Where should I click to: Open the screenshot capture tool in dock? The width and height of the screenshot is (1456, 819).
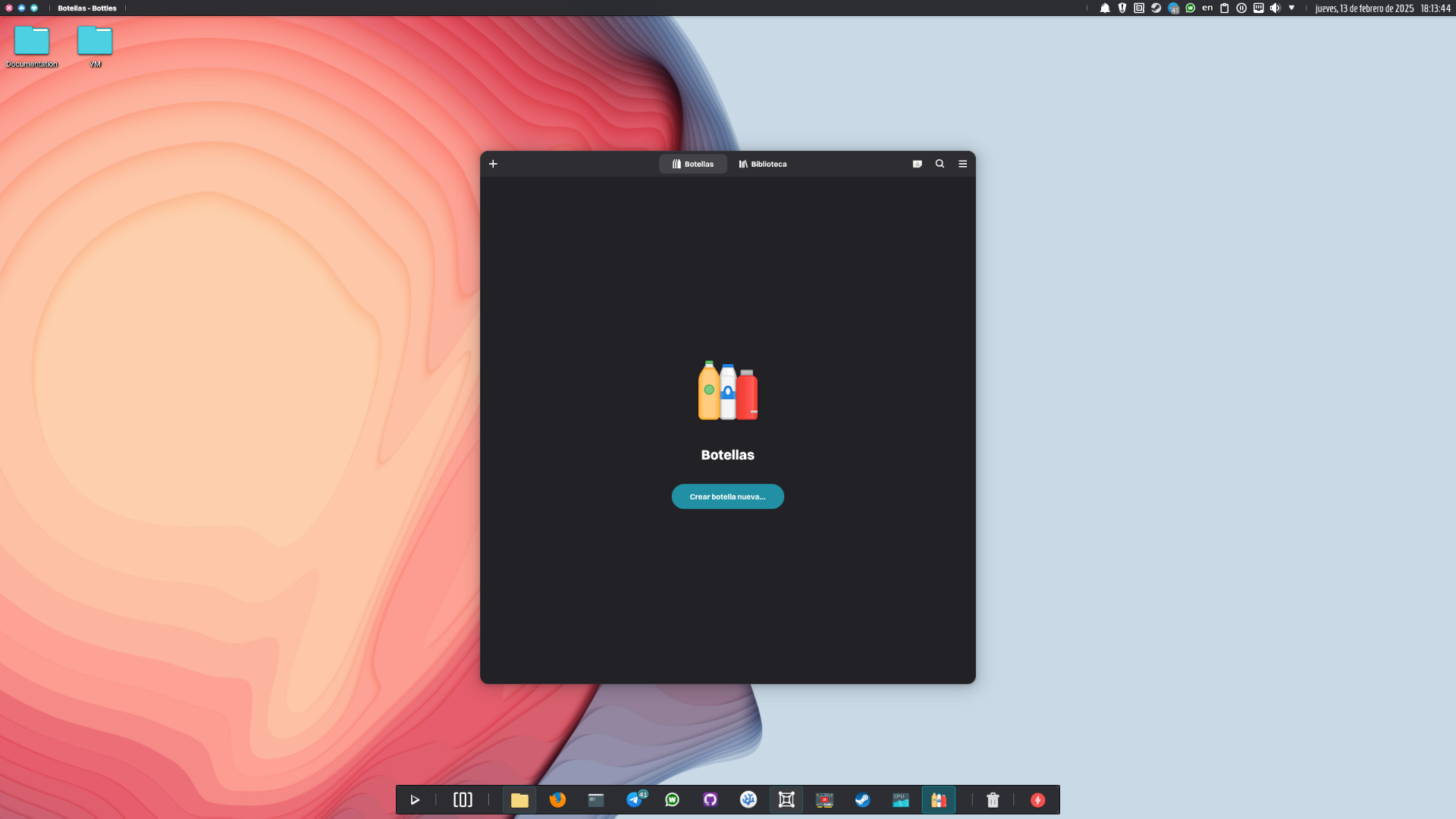tap(786, 800)
